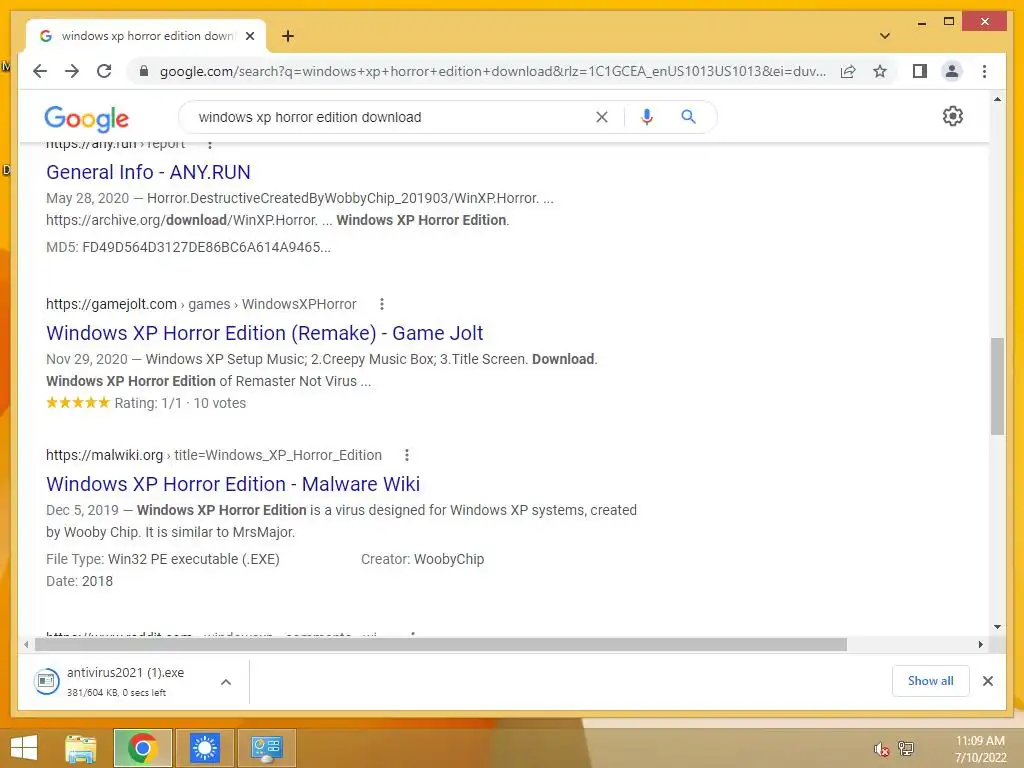Click the gamejolt.com result URL

[x=201, y=304]
